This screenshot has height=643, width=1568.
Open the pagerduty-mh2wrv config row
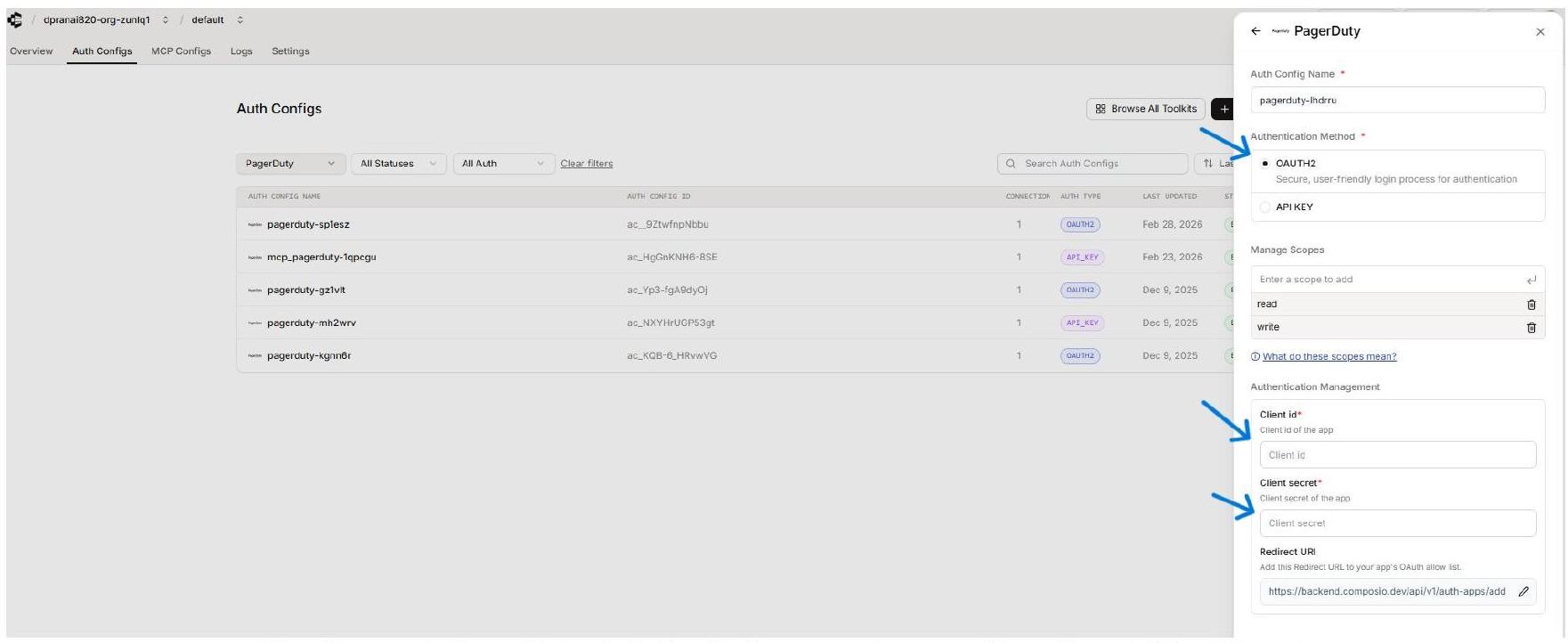coord(735,323)
